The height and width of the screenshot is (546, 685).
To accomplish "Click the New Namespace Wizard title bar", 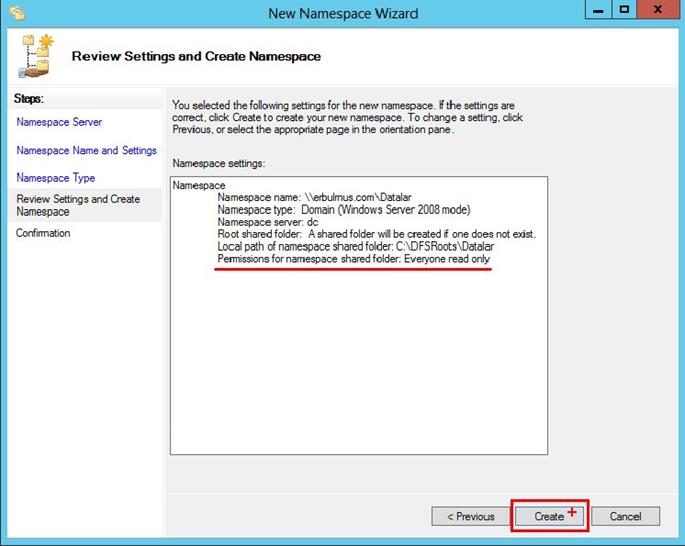I will click(x=342, y=13).
